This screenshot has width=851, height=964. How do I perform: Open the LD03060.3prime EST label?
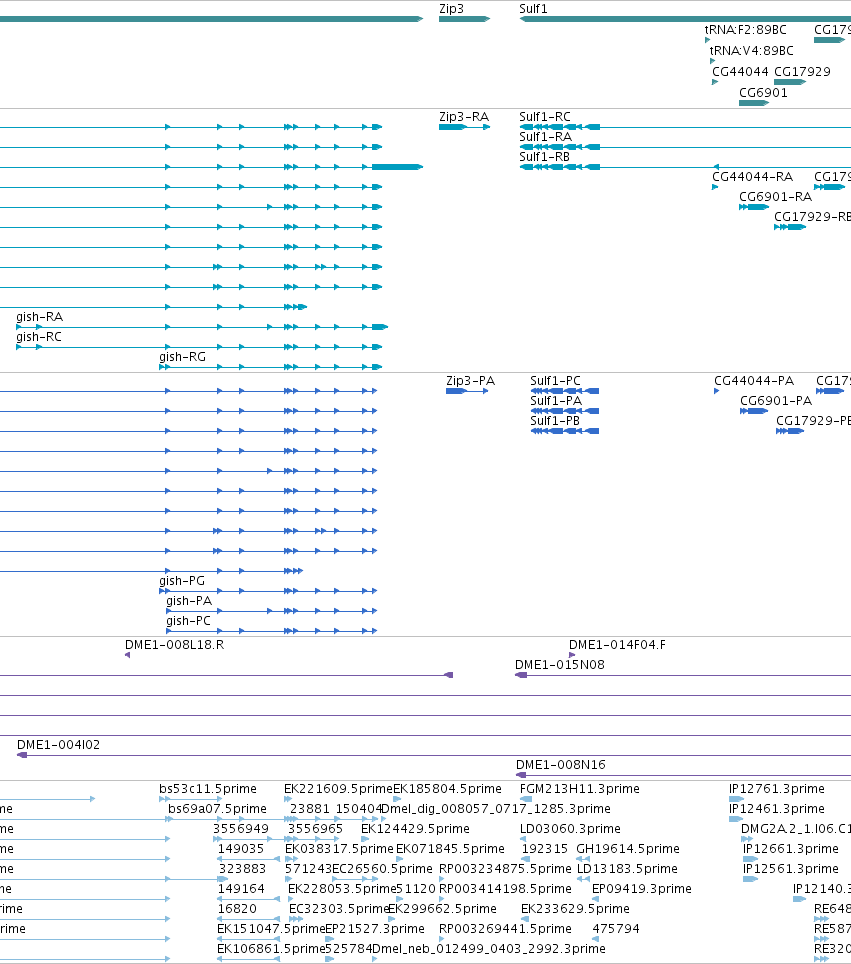point(571,829)
